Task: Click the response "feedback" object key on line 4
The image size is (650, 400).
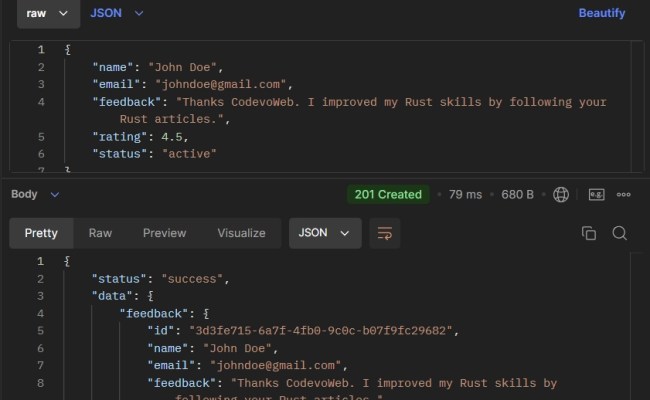Action: pyautogui.click(x=154, y=313)
